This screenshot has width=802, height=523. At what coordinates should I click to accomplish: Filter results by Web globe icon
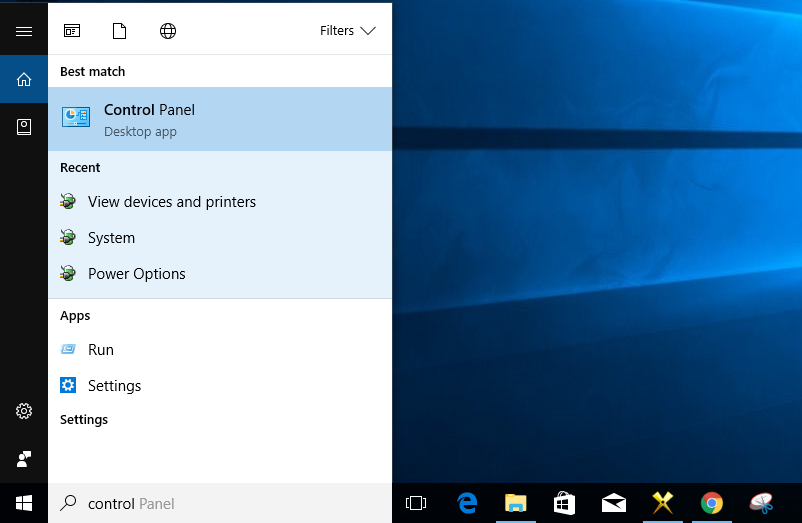click(x=168, y=31)
